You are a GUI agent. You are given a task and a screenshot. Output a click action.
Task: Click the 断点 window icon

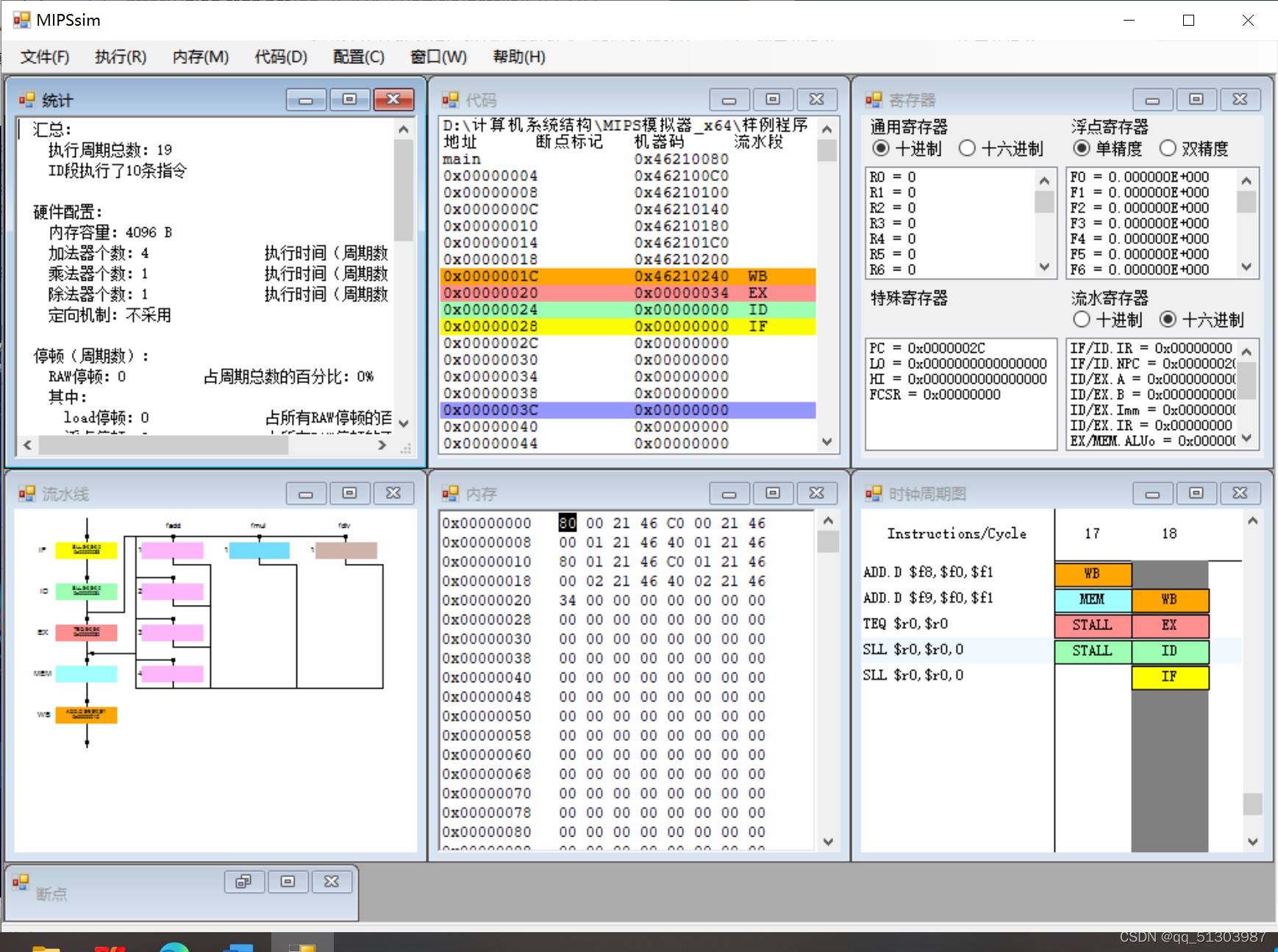pyautogui.click(x=21, y=881)
